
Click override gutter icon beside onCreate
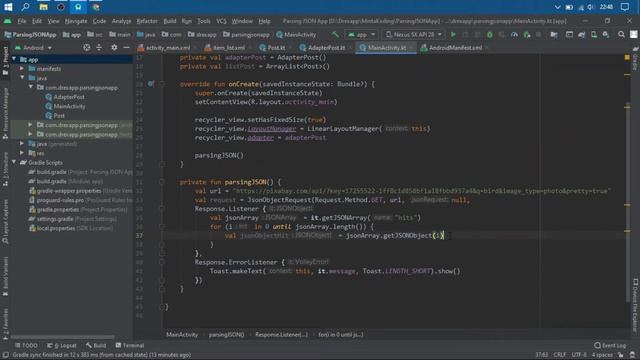coord(151,84)
